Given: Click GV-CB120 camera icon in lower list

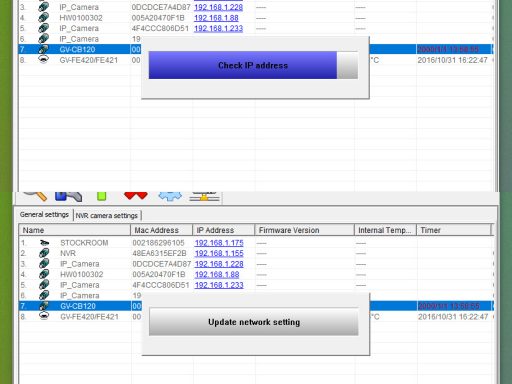Looking at the screenshot, I should point(44,306).
